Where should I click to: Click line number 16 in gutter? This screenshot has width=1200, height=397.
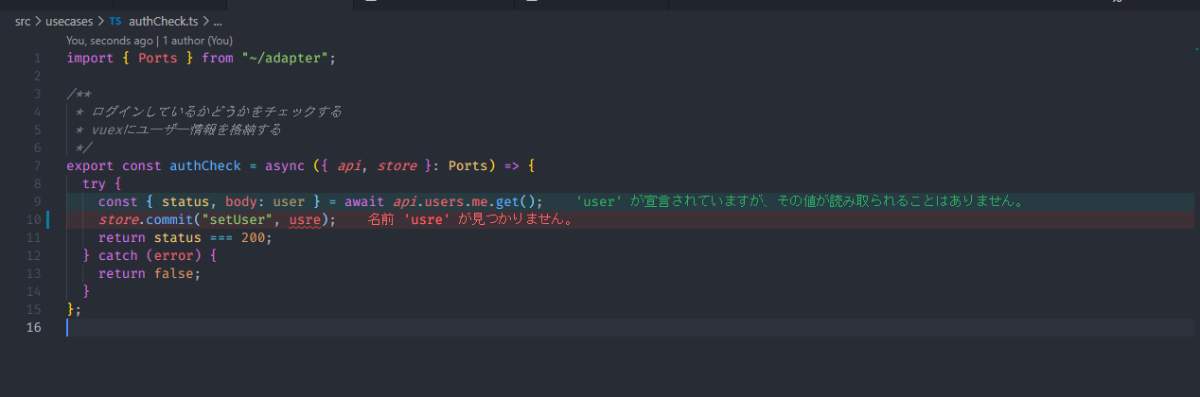click(x=34, y=327)
